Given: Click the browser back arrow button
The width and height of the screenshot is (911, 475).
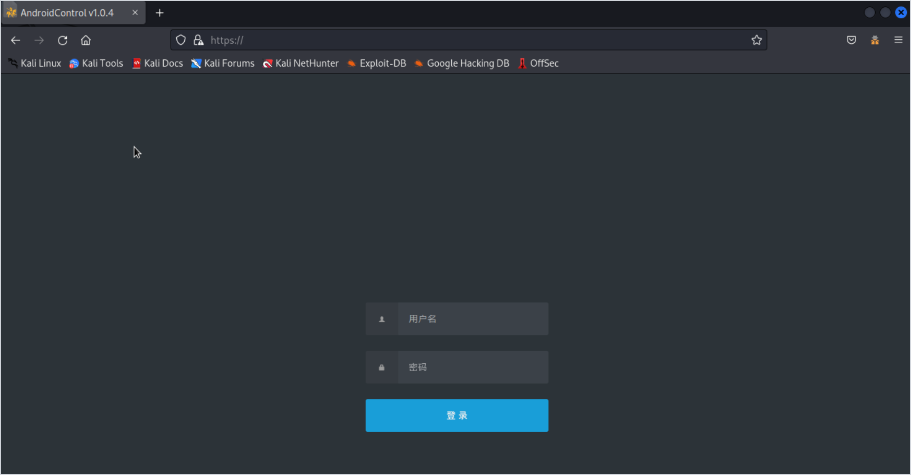Looking at the screenshot, I should tap(15, 40).
